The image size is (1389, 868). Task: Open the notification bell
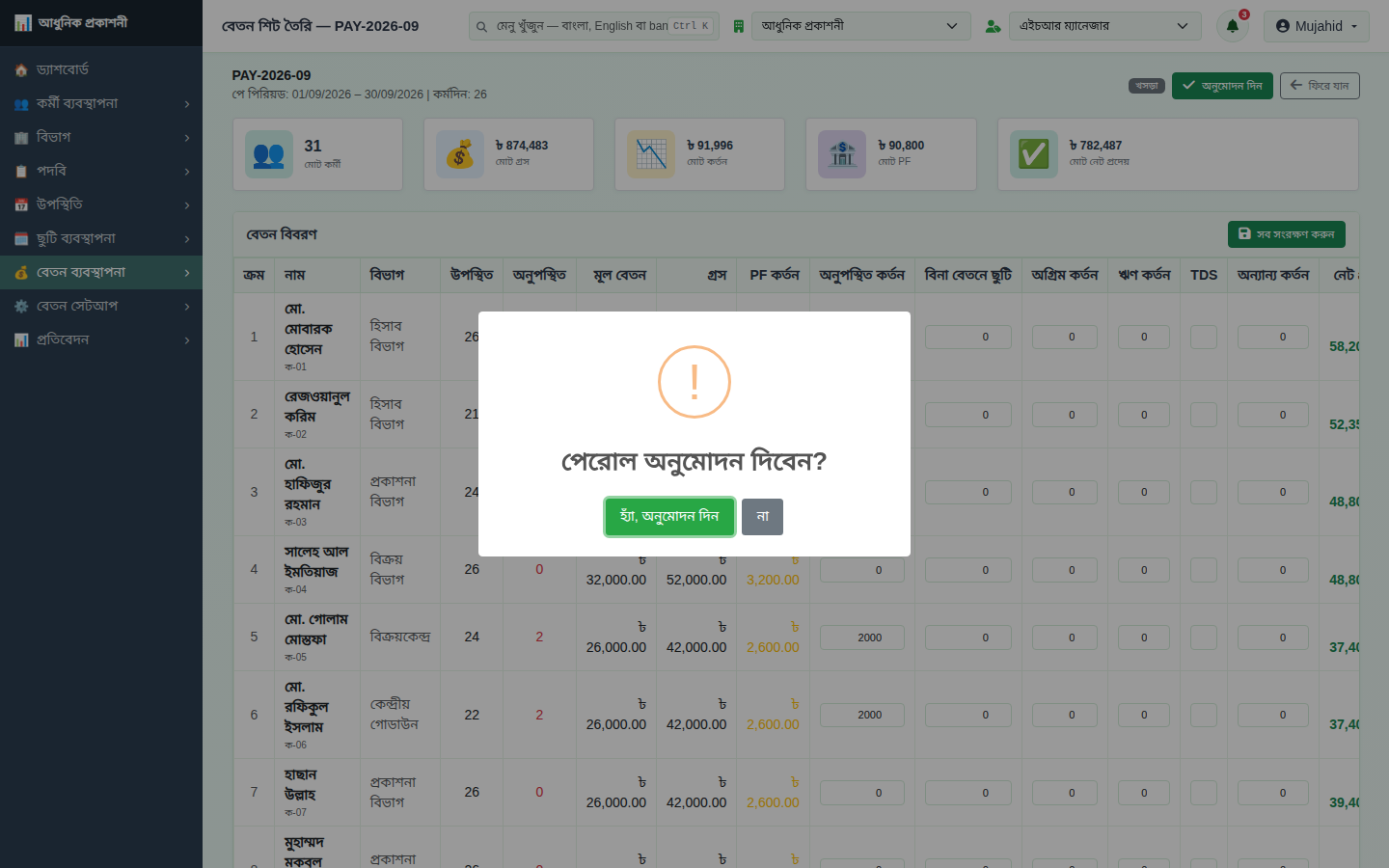tap(1233, 26)
